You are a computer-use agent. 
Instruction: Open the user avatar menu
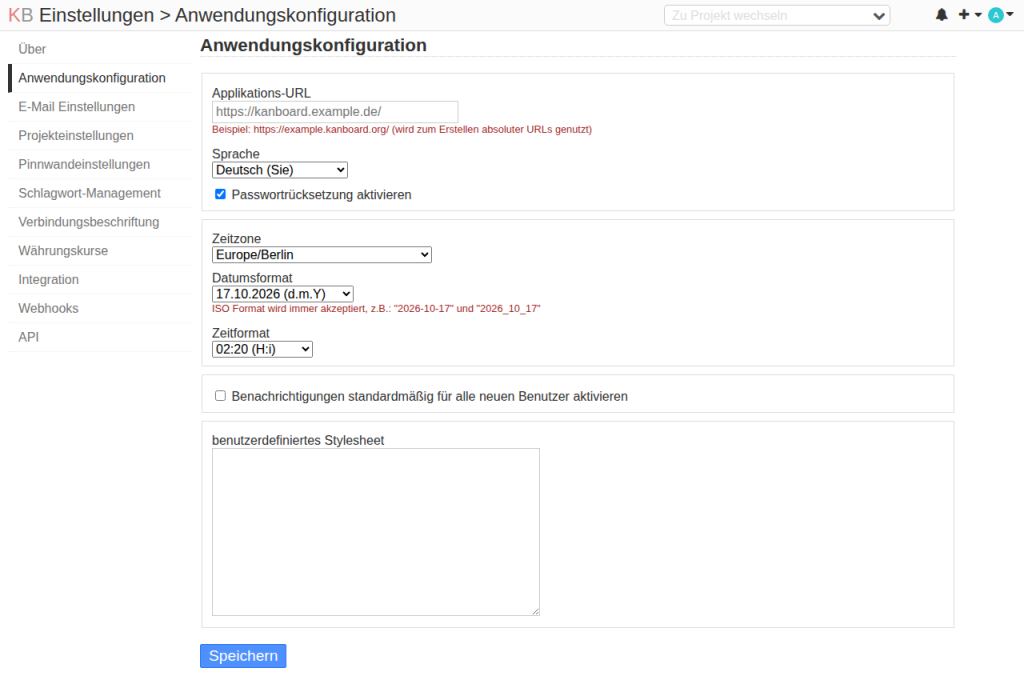(1000, 15)
